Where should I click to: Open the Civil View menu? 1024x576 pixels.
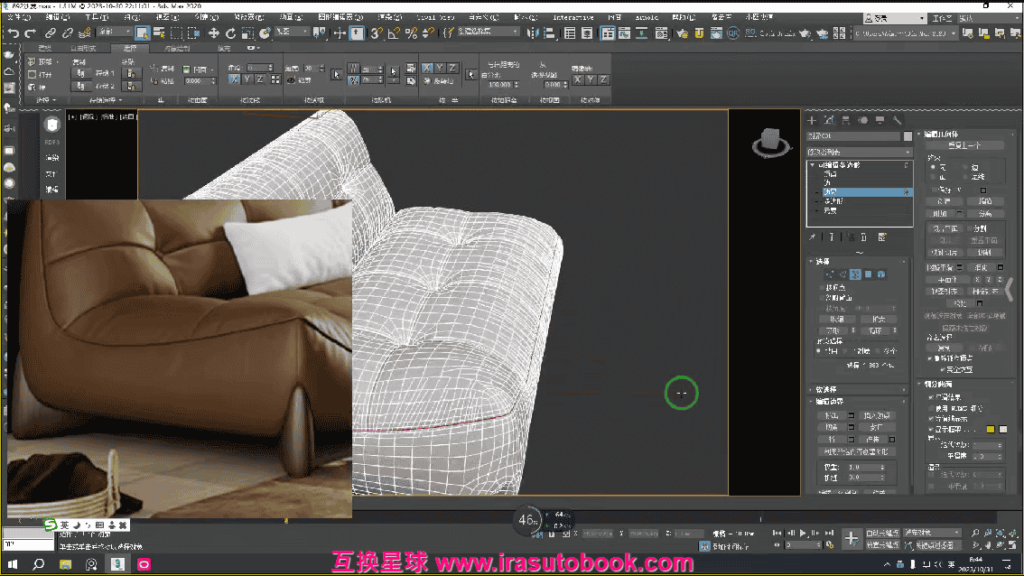coord(436,17)
